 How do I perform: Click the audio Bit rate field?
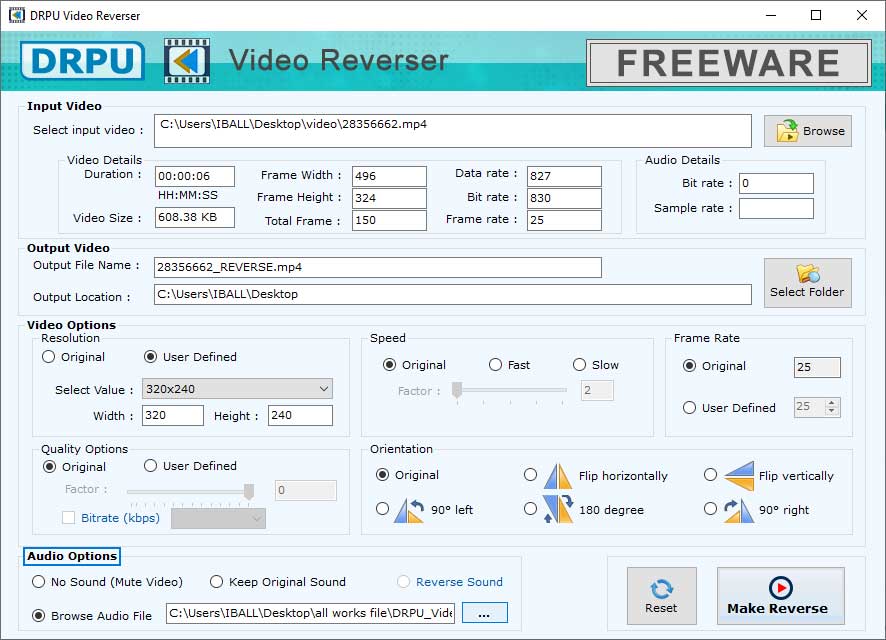pyautogui.click(x=776, y=184)
